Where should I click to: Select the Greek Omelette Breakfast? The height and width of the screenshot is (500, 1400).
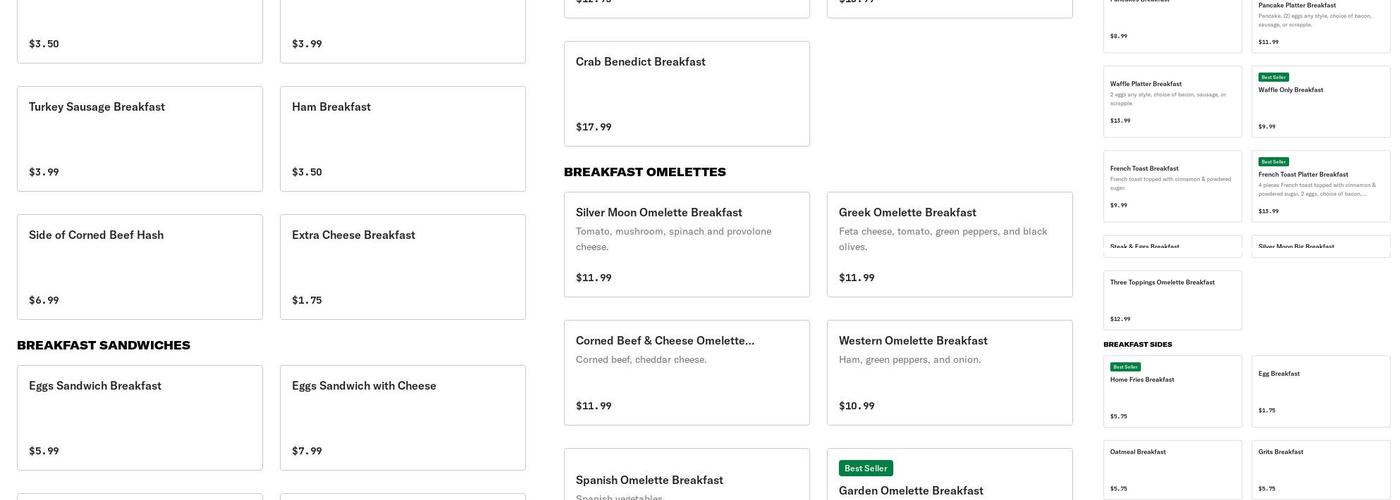click(x=950, y=244)
